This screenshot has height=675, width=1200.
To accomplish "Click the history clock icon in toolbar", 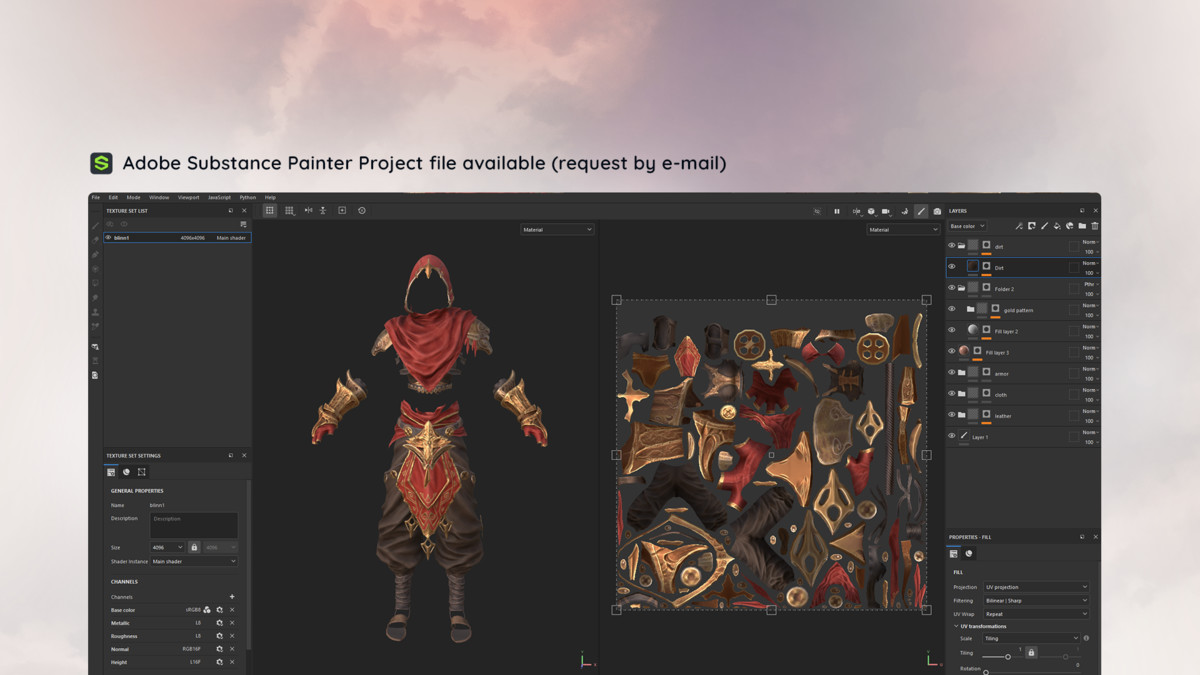I will (361, 210).
